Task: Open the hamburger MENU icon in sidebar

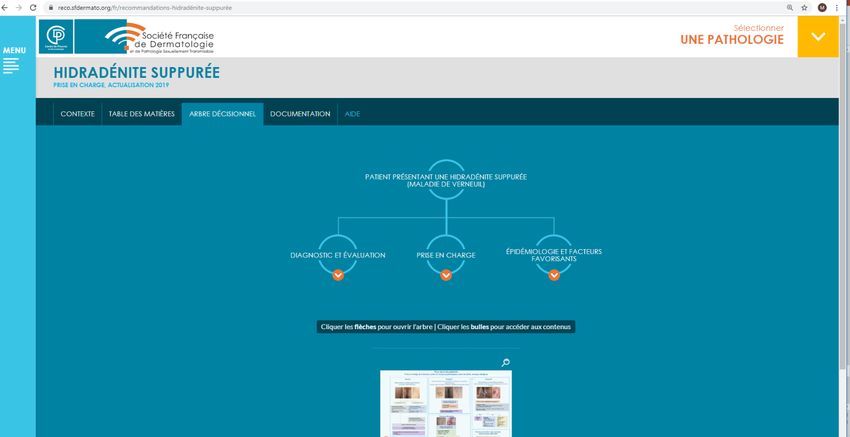Action: point(11,65)
